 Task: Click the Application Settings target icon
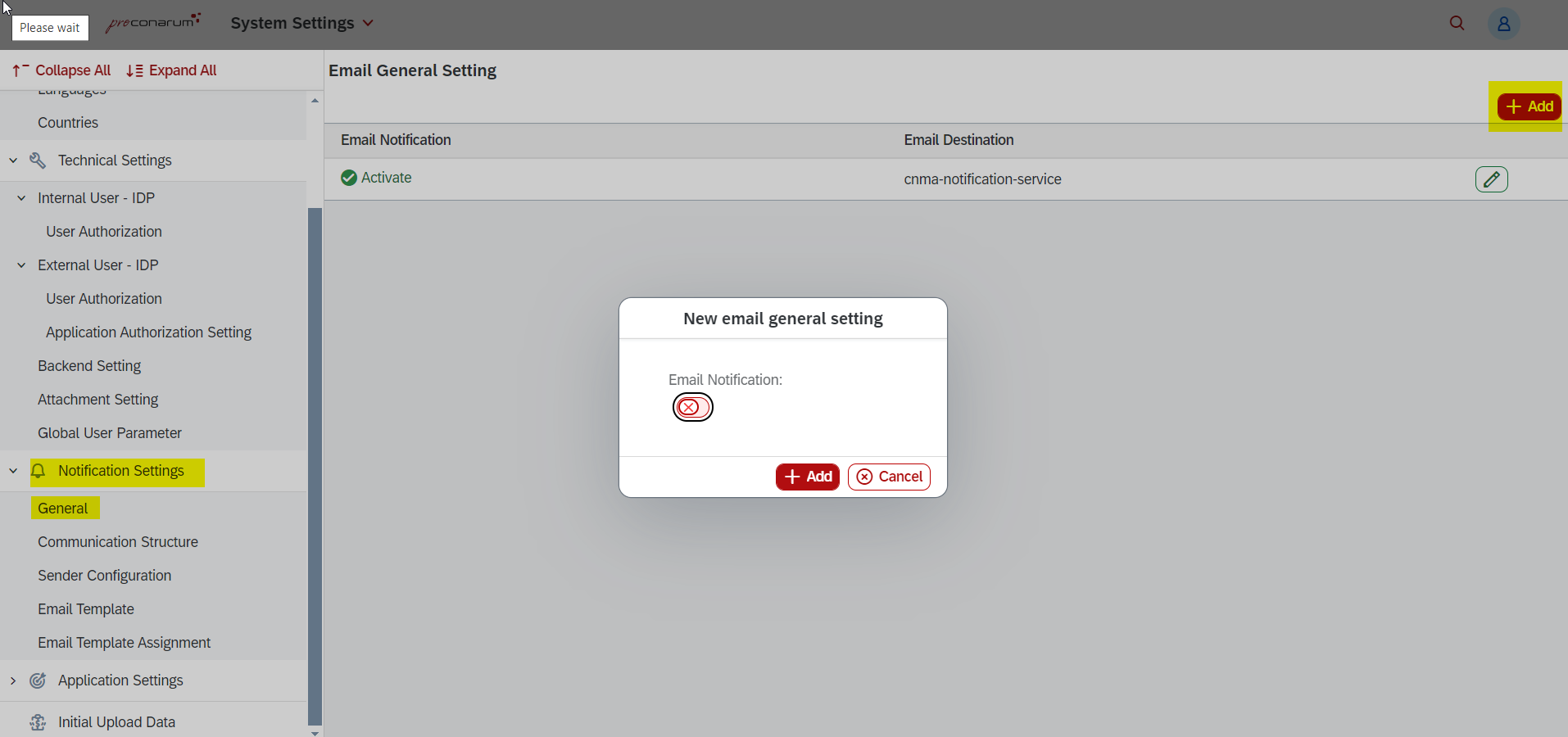[38, 680]
